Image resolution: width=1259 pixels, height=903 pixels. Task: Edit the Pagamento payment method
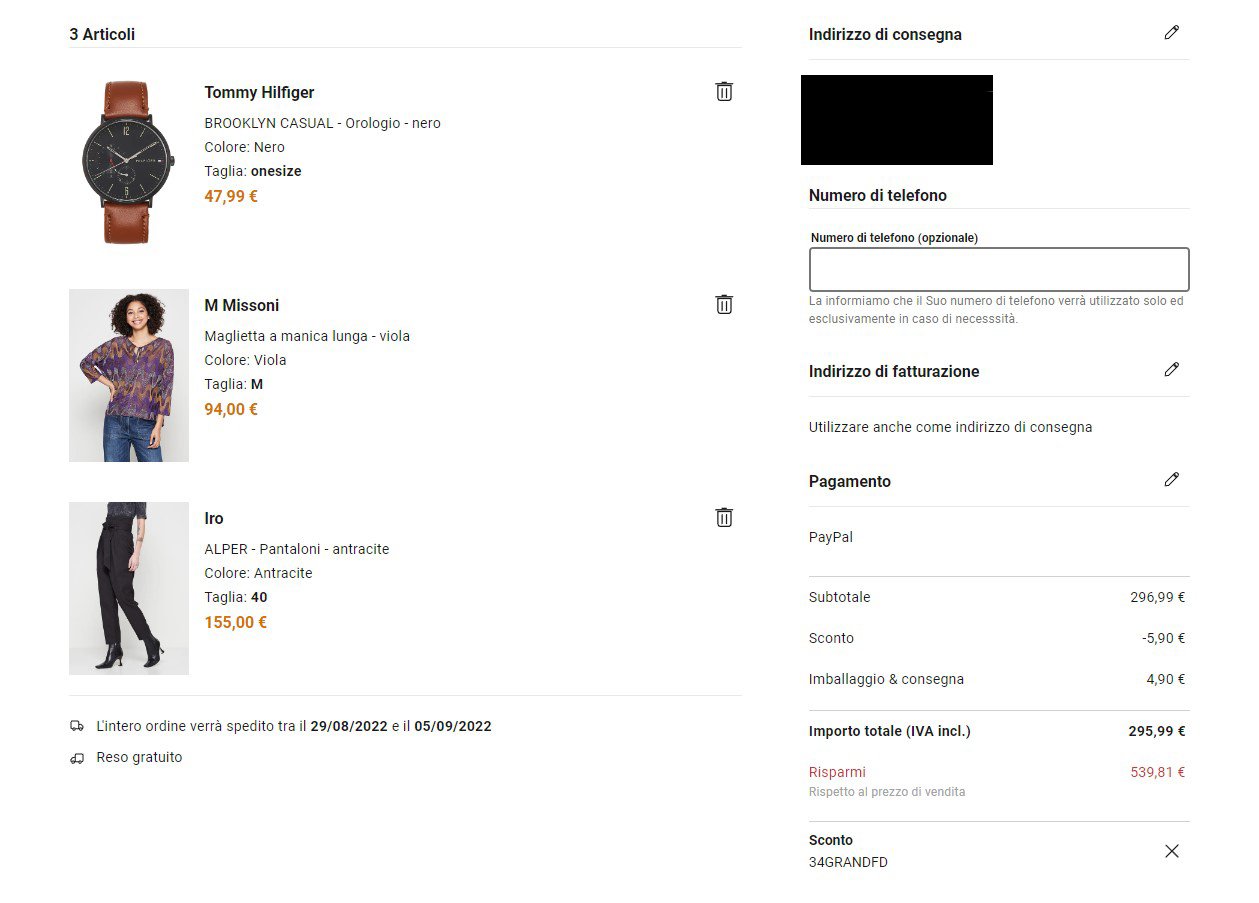[x=1171, y=480]
